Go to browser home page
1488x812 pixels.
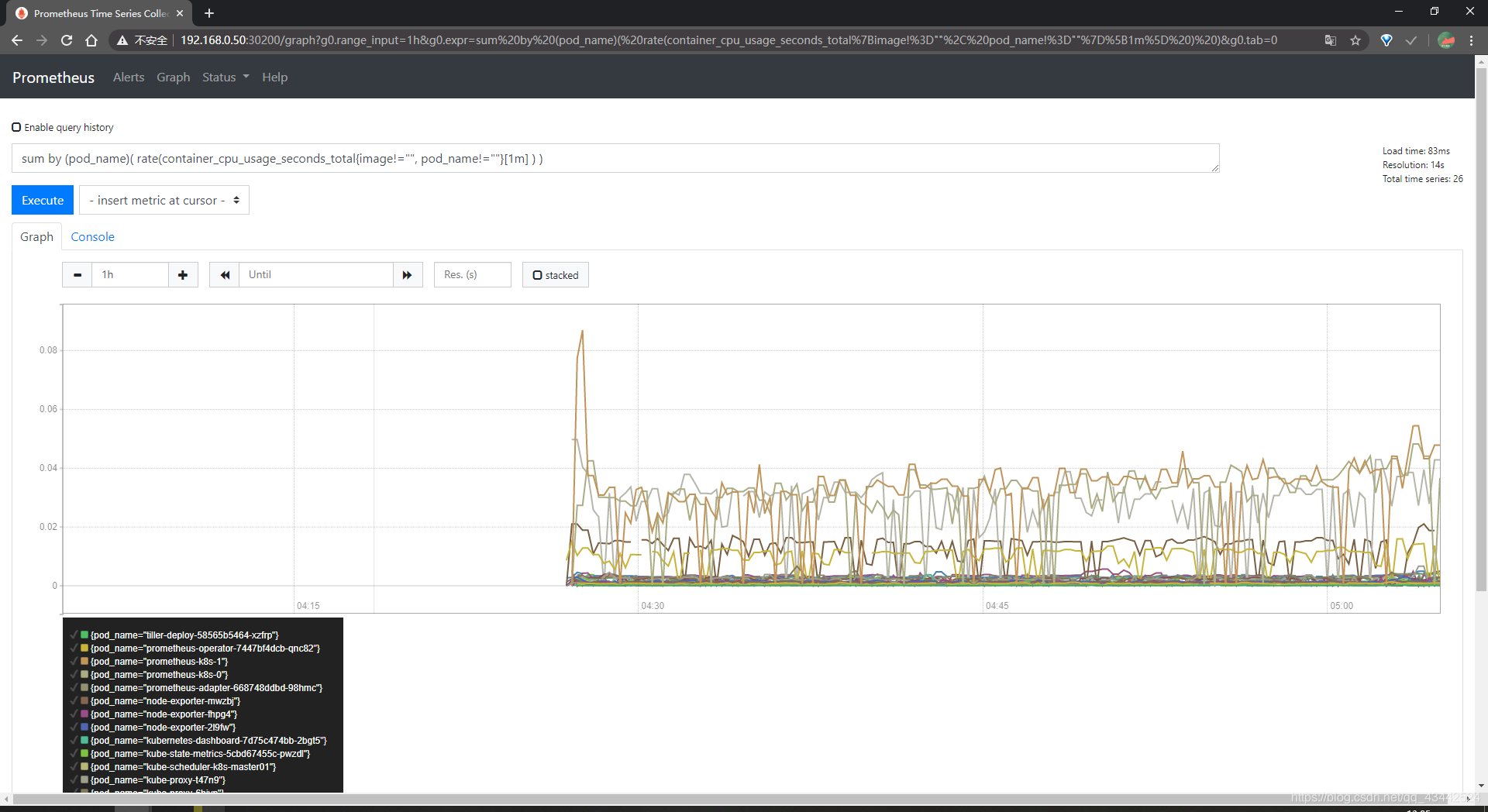(91, 40)
